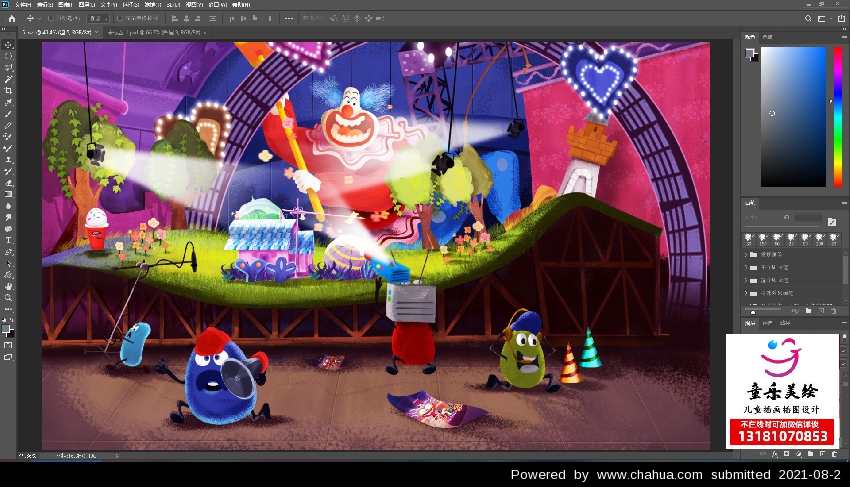850x487 pixels.
Task: Open the 编辑 (Edit) menu
Action: 44,4
